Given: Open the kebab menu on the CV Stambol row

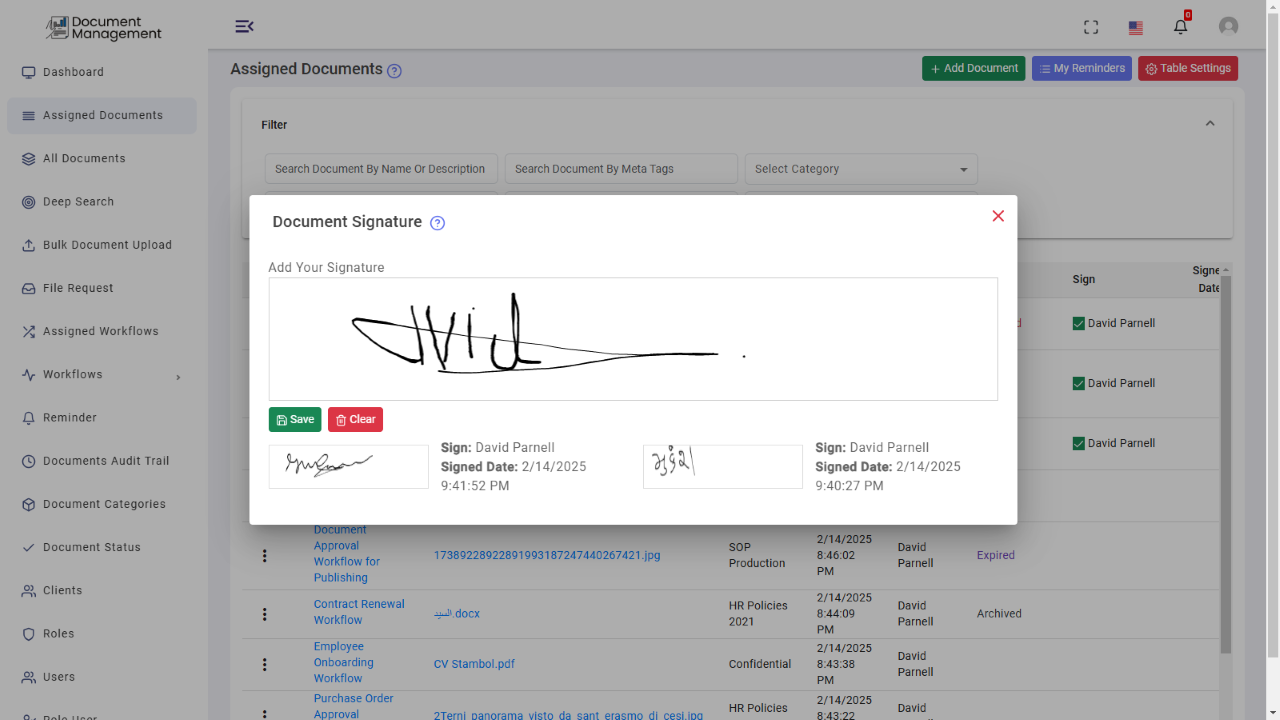Looking at the screenshot, I should (264, 664).
